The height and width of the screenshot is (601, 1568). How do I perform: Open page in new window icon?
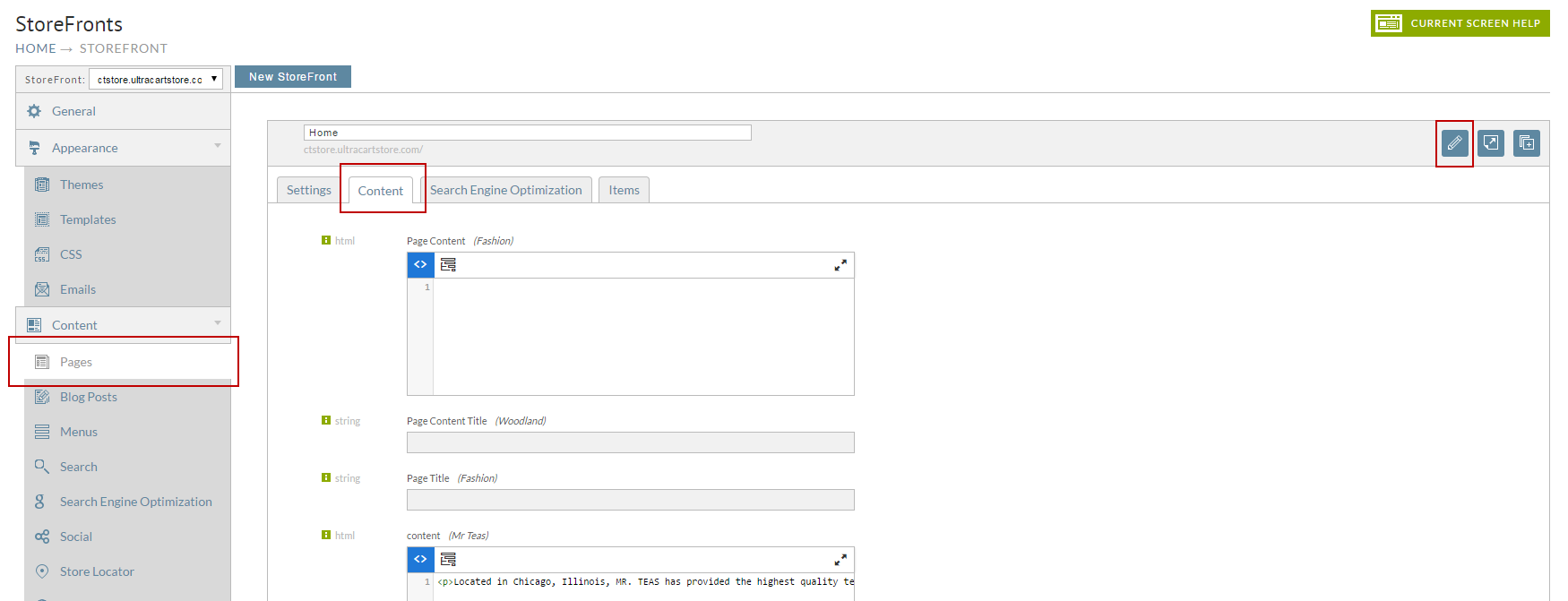click(x=1491, y=143)
